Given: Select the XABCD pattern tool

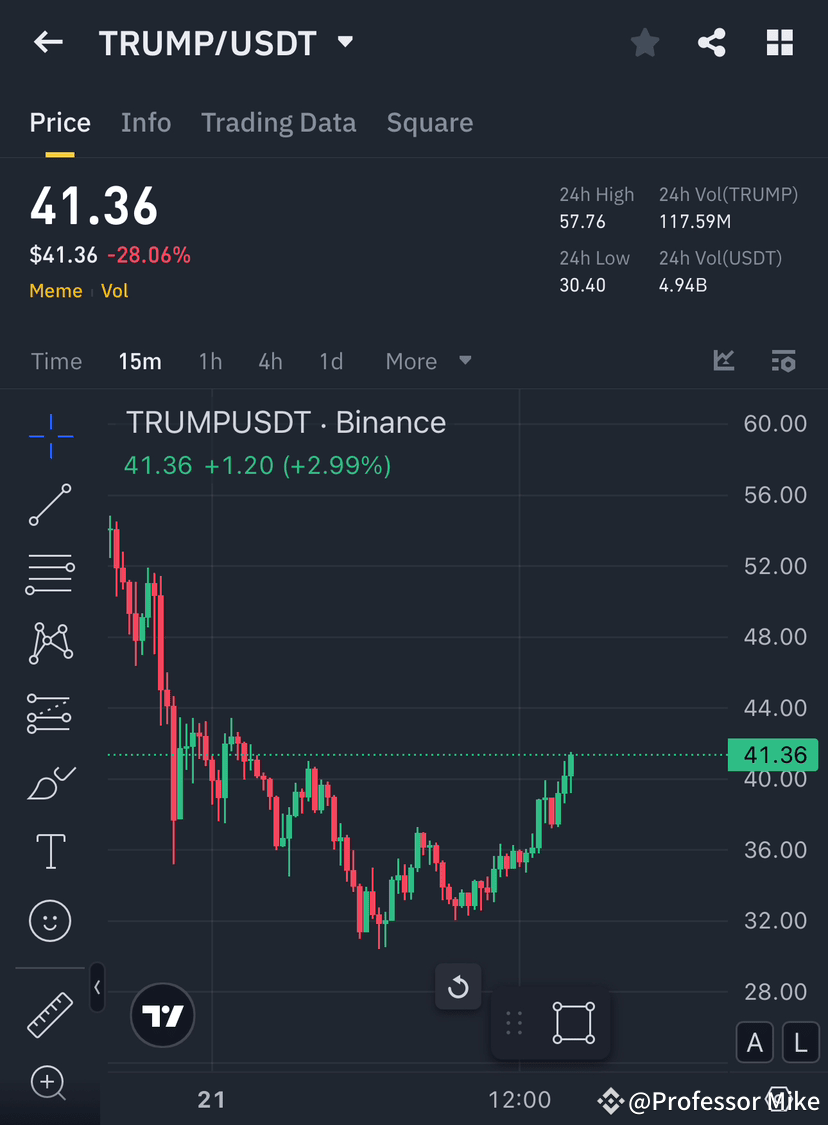Looking at the screenshot, I should pyautogui.click(x=50, y=643).
